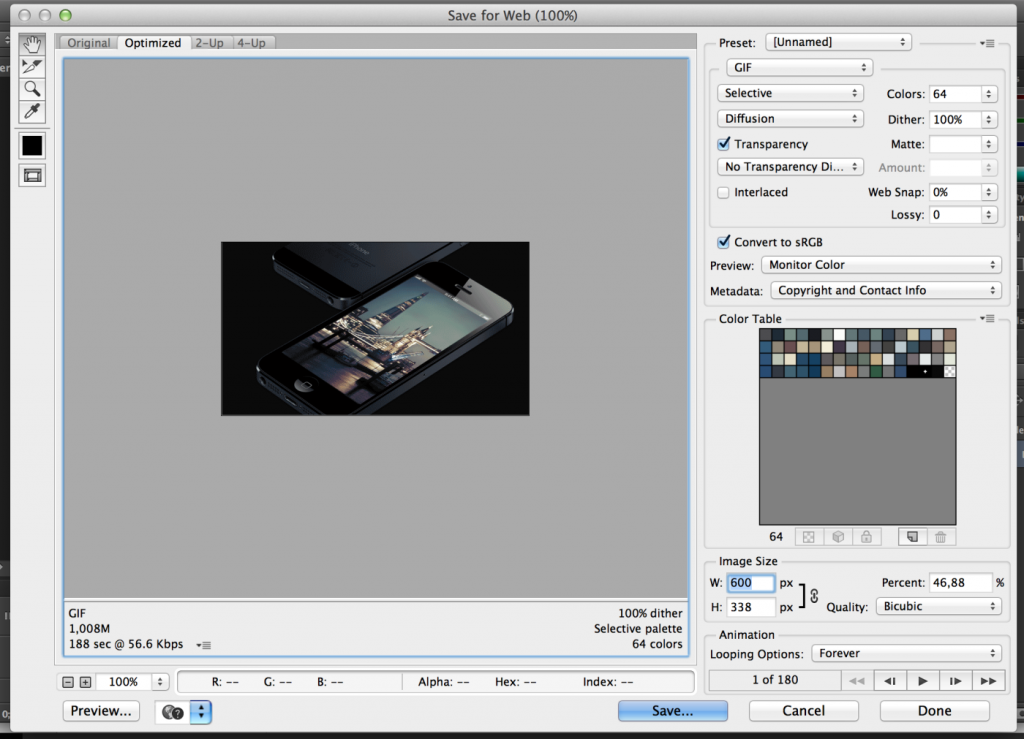Uncheck Convert to sRGB
1024x739 pixels.
click(723, 242)
